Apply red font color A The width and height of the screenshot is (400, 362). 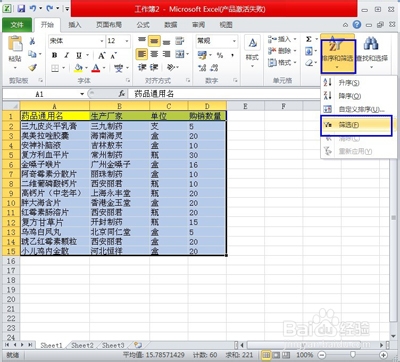(96, 68)
